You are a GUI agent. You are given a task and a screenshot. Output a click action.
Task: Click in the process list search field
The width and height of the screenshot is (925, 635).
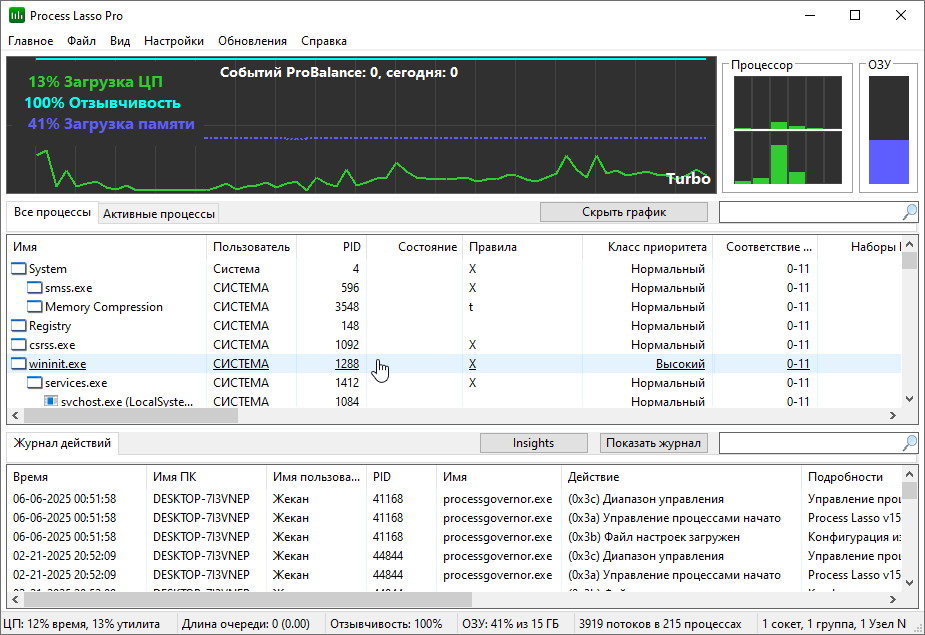coord(811,212)
